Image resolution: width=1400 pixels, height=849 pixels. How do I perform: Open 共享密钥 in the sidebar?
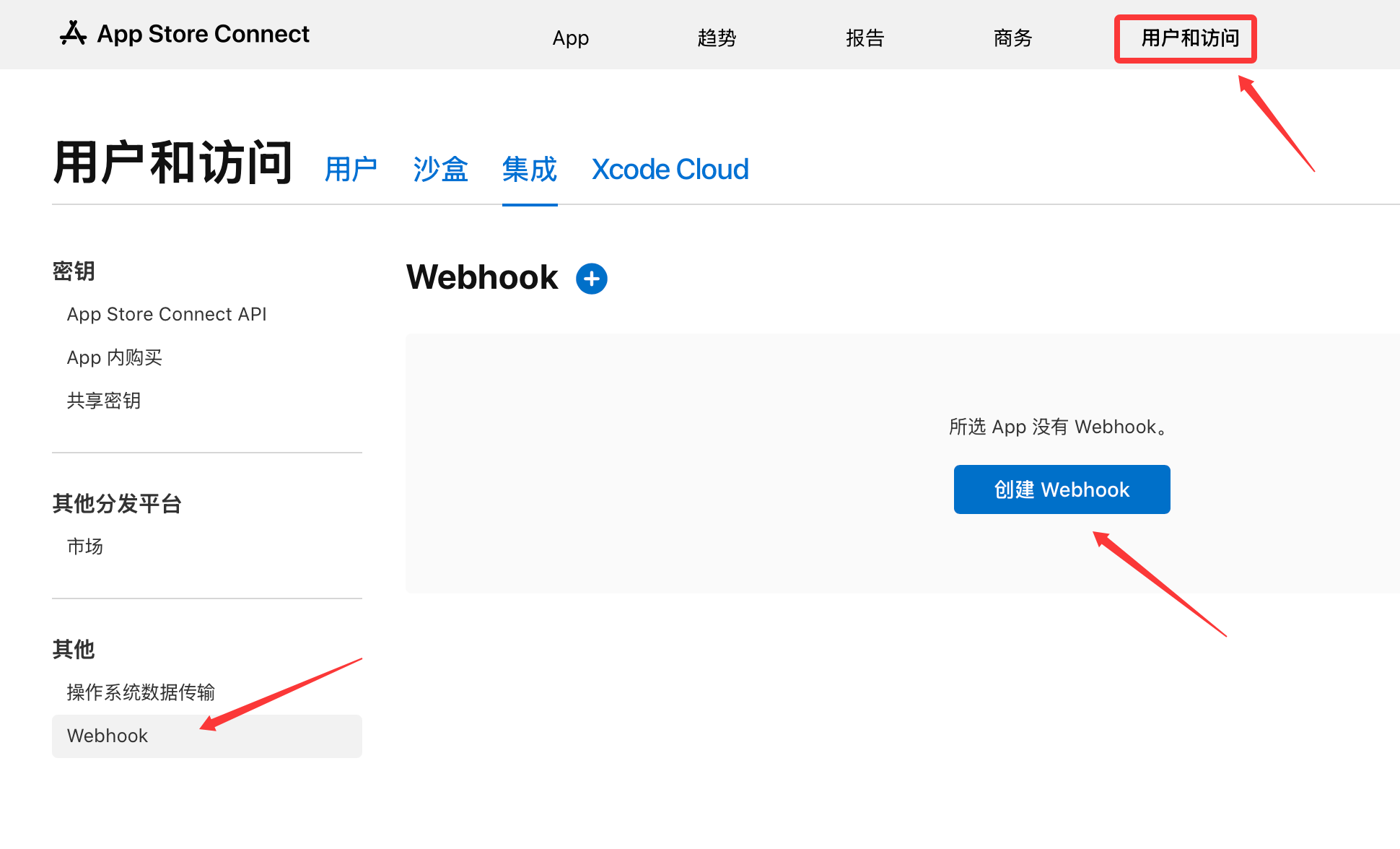click(x=104, y=401)
